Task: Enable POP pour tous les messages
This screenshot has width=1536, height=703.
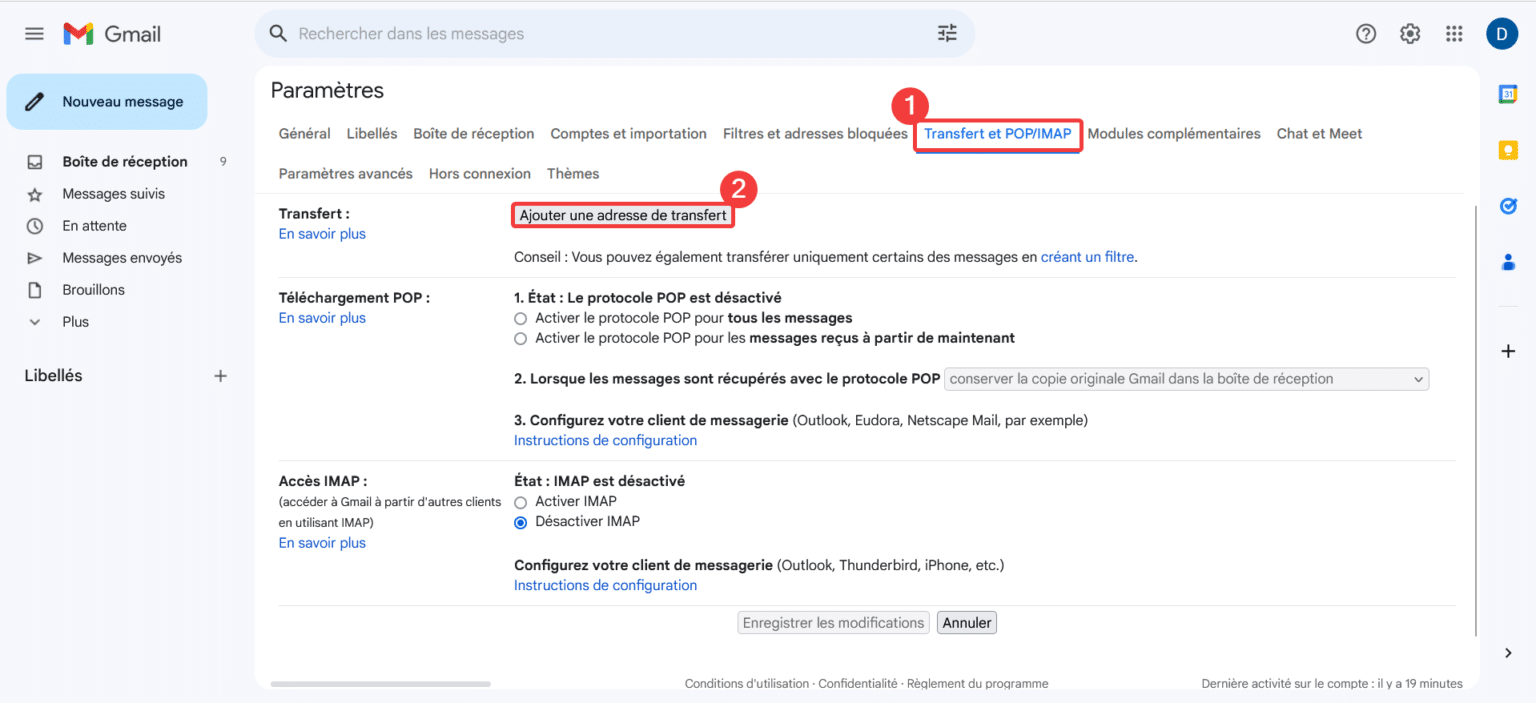Action: click(x=520, y=318)
